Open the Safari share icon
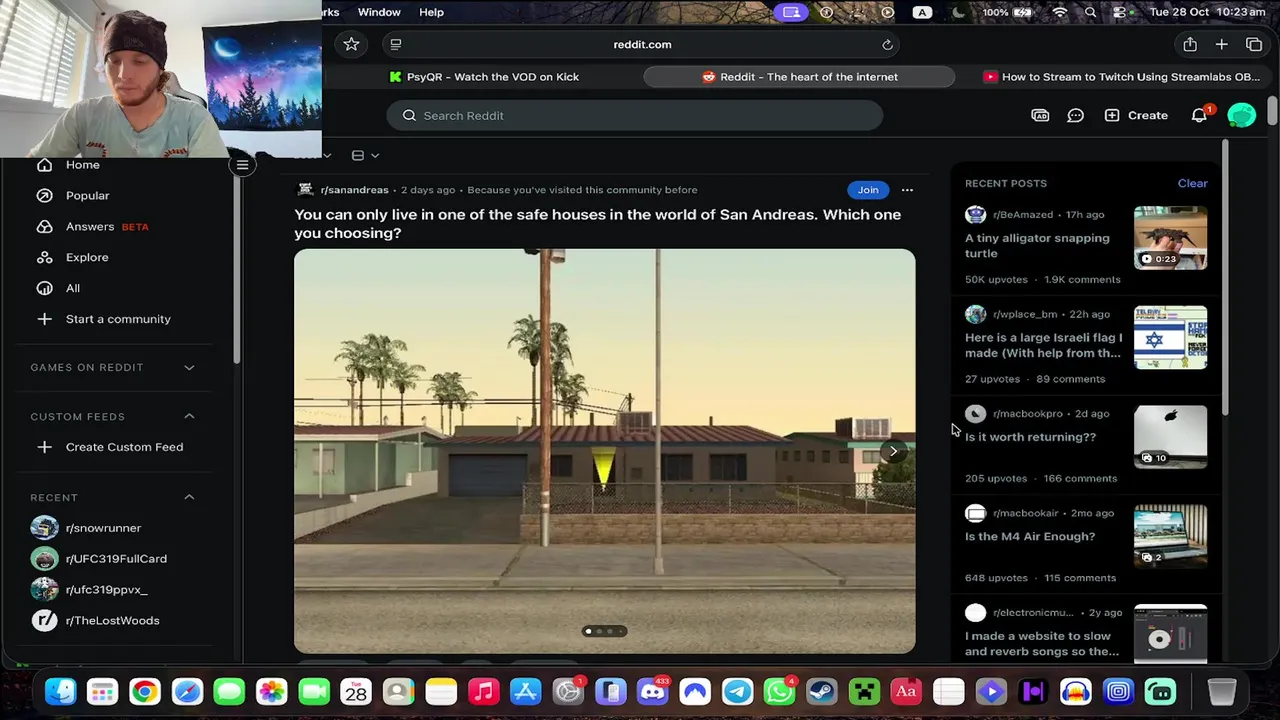The width and height of the screenshot is (1280, 720). pos(1189,44)
